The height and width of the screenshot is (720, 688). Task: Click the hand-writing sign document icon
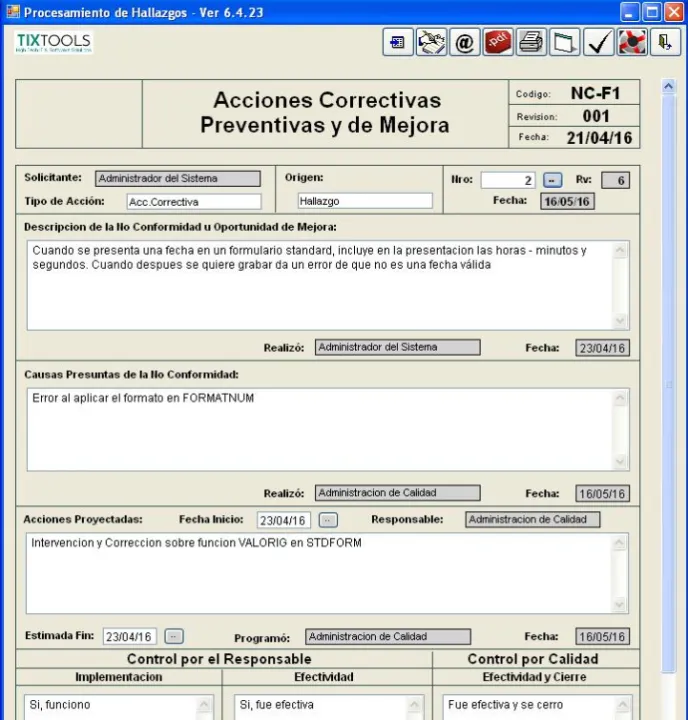(431, 42)
